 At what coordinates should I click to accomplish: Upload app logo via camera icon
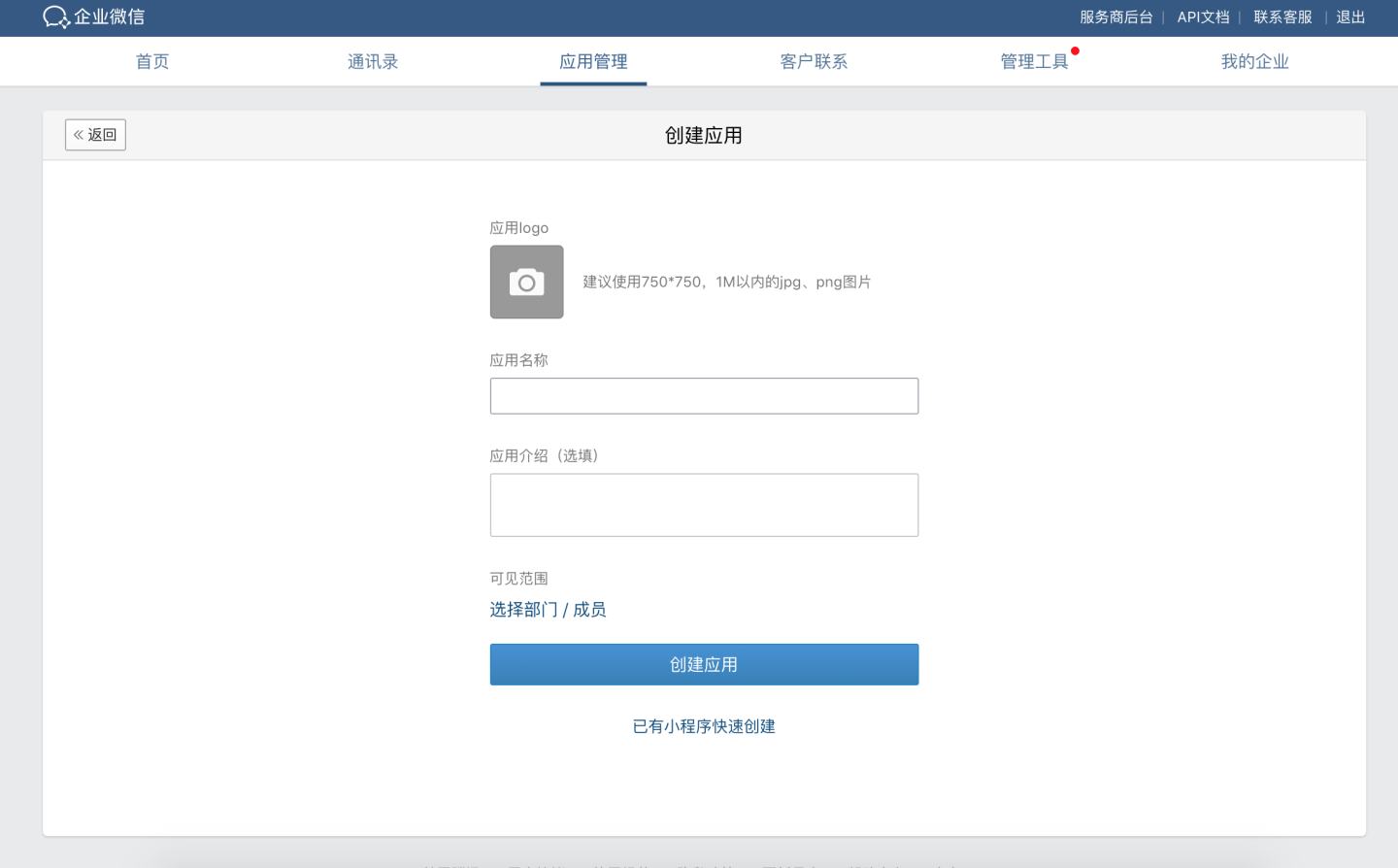[x=526, y=283]
